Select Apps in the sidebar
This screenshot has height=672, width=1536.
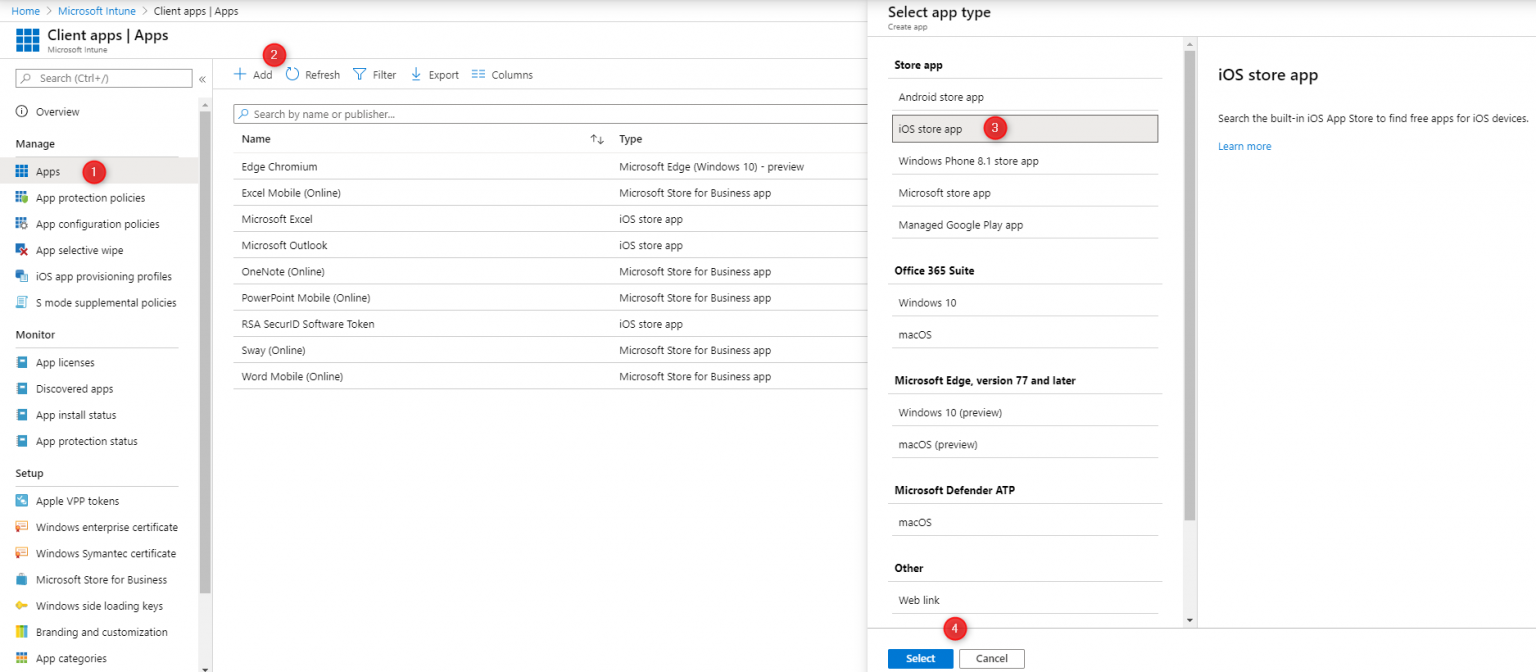[47, 171]
